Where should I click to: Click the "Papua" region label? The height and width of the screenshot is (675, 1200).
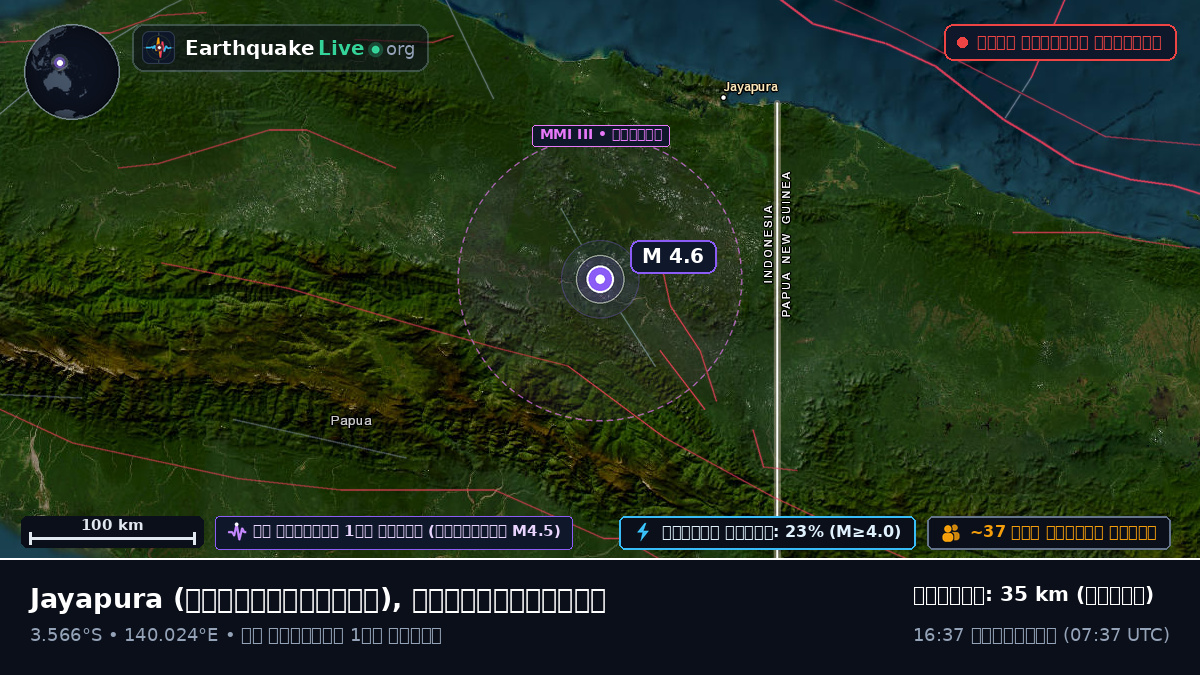point(351,421)
